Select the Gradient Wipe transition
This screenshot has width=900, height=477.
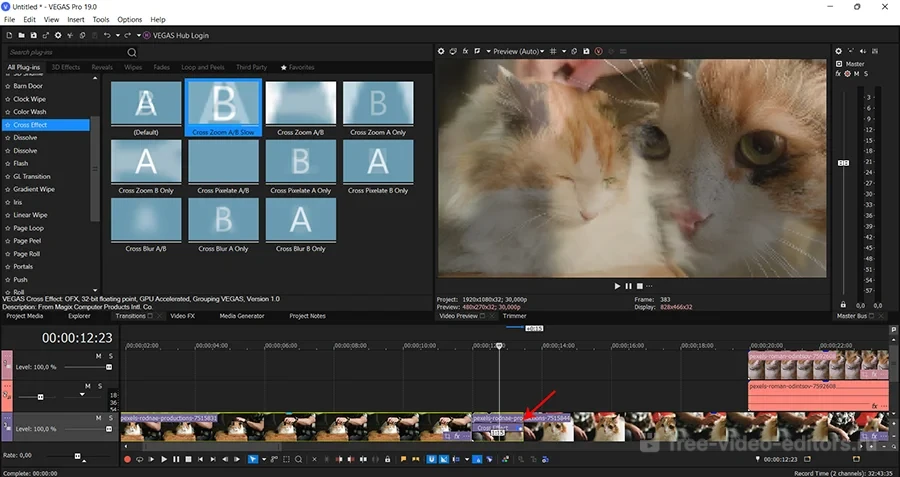34,189
